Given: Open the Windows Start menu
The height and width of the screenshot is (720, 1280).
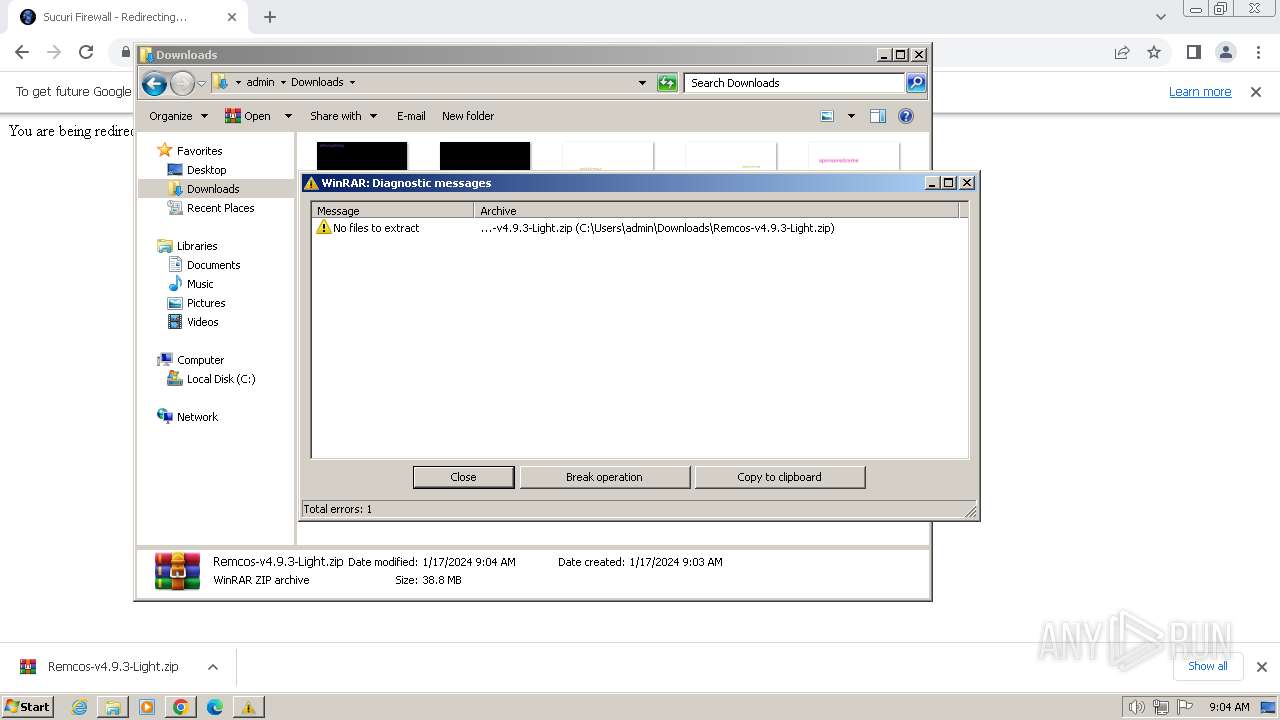Looking at the screenshot, I should pyautogui.click(x=28, y=707).
